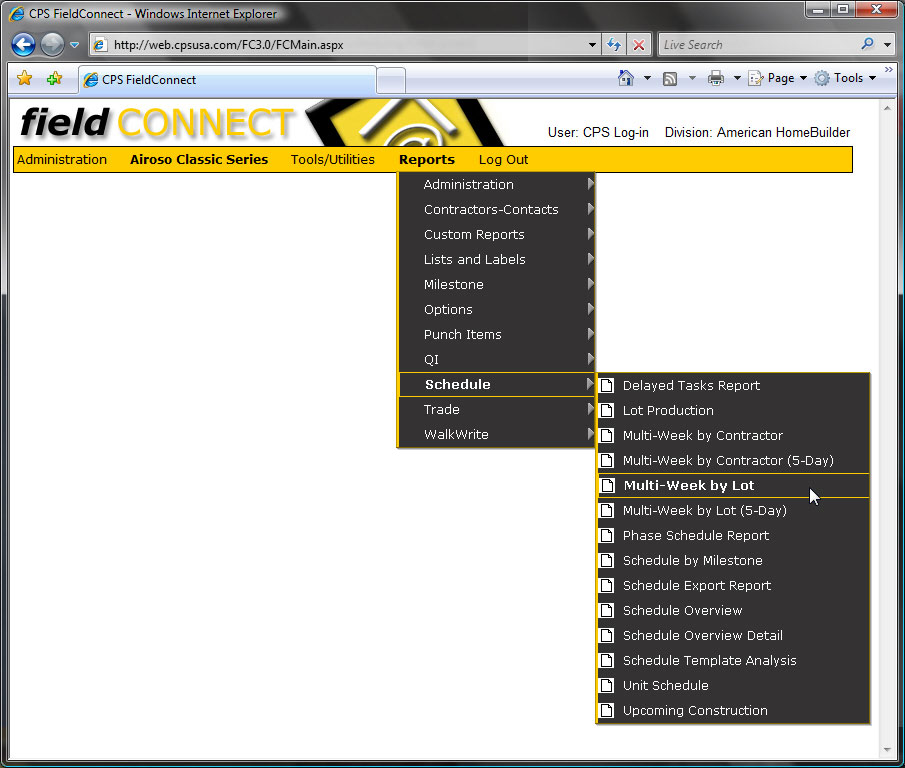Click the RSS feeds icon
Screen dimensions: 905x768
(x=670, y=78)
